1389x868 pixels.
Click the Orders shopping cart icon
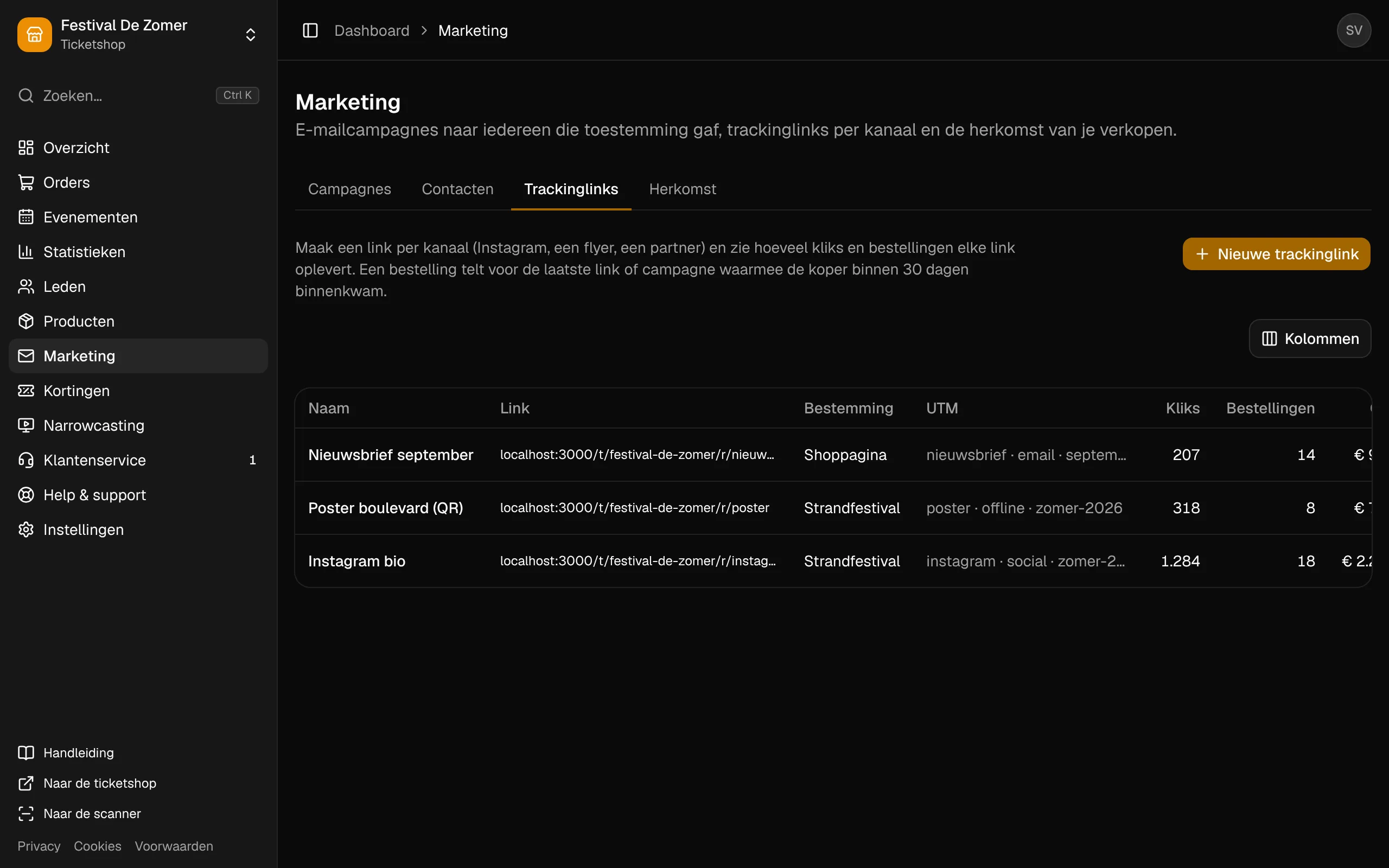(x=26, y=183)
